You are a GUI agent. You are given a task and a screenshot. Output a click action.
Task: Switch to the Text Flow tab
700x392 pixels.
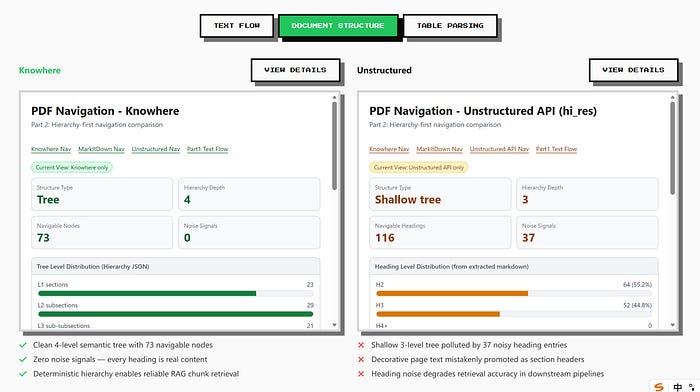(237, 26)
